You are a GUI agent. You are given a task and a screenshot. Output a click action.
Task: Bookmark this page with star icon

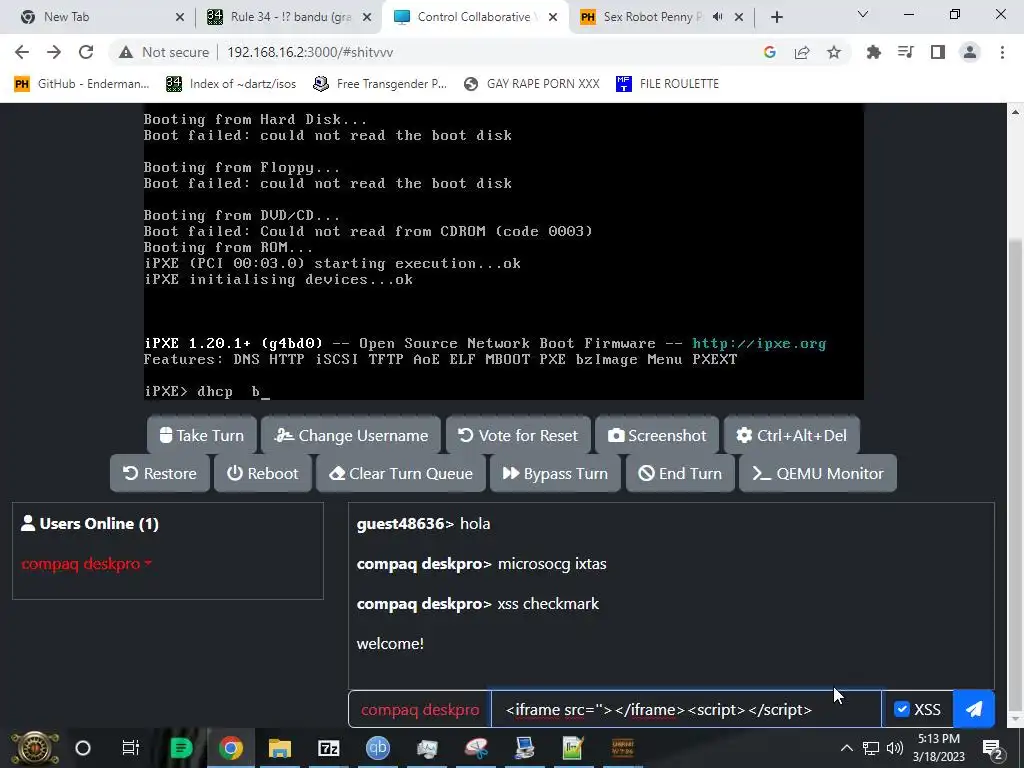pyautogui.click(x=834, y=52)
